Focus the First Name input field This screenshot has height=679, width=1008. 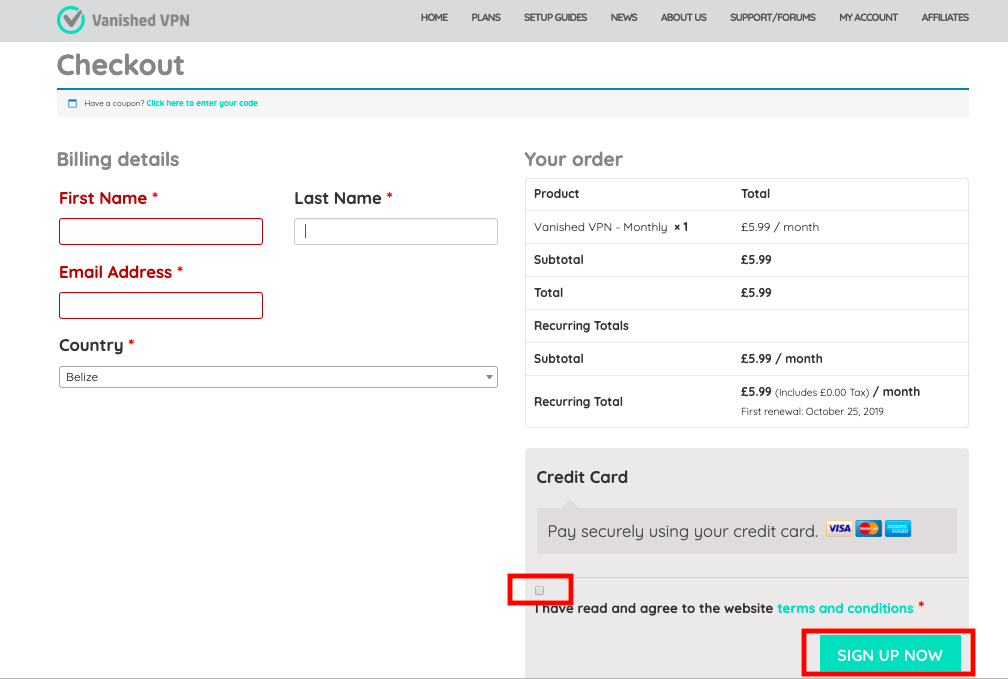point(161,231)
